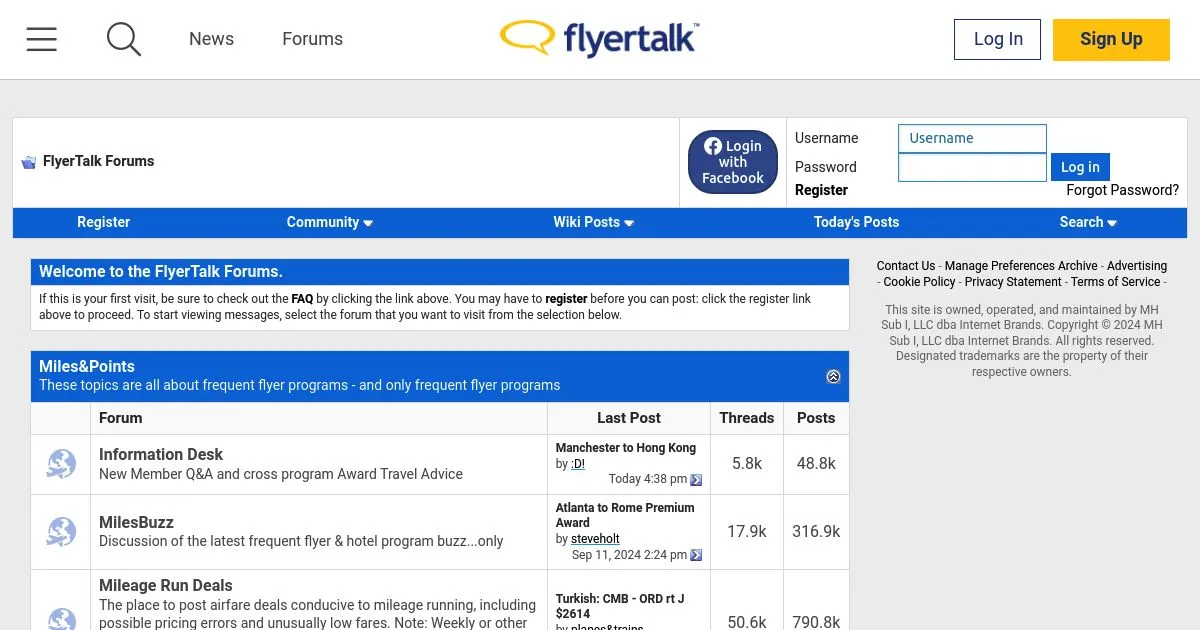The image size is (1200, 630).
Task: Open the FlyerTalk Forums breadcrumb link
Action: [98, 161]
